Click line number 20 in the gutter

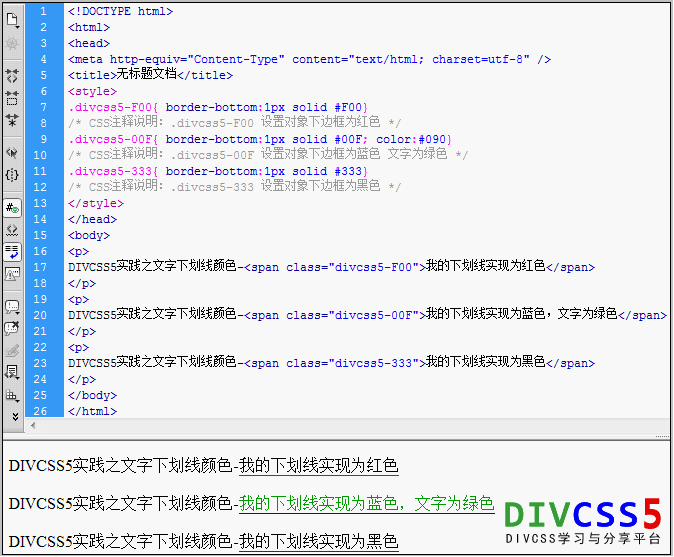pos(40,315)
